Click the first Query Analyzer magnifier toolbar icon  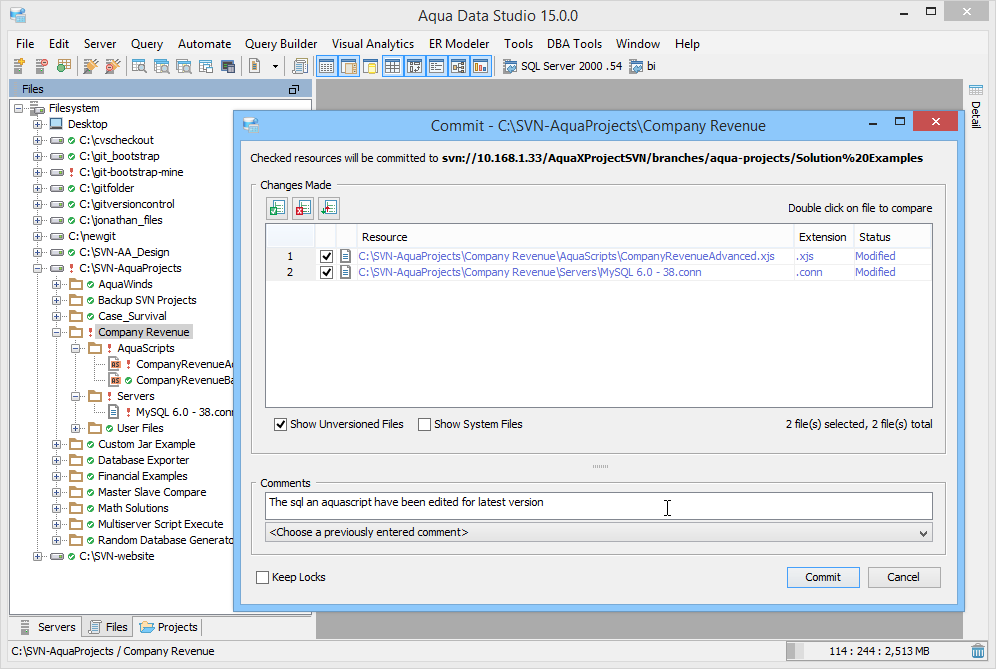coord(139,66)
